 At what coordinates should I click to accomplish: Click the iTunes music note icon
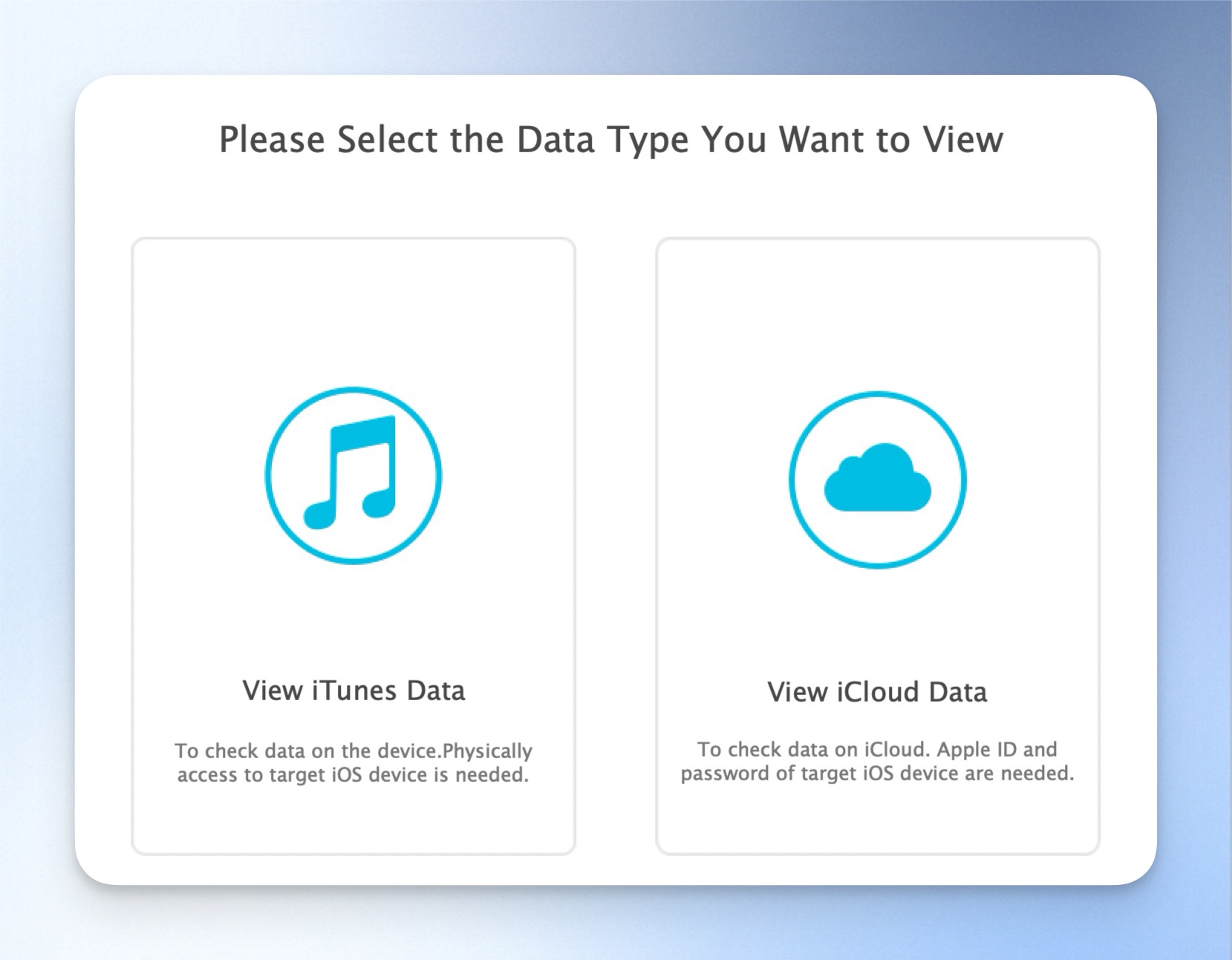[x=353, y=475]
